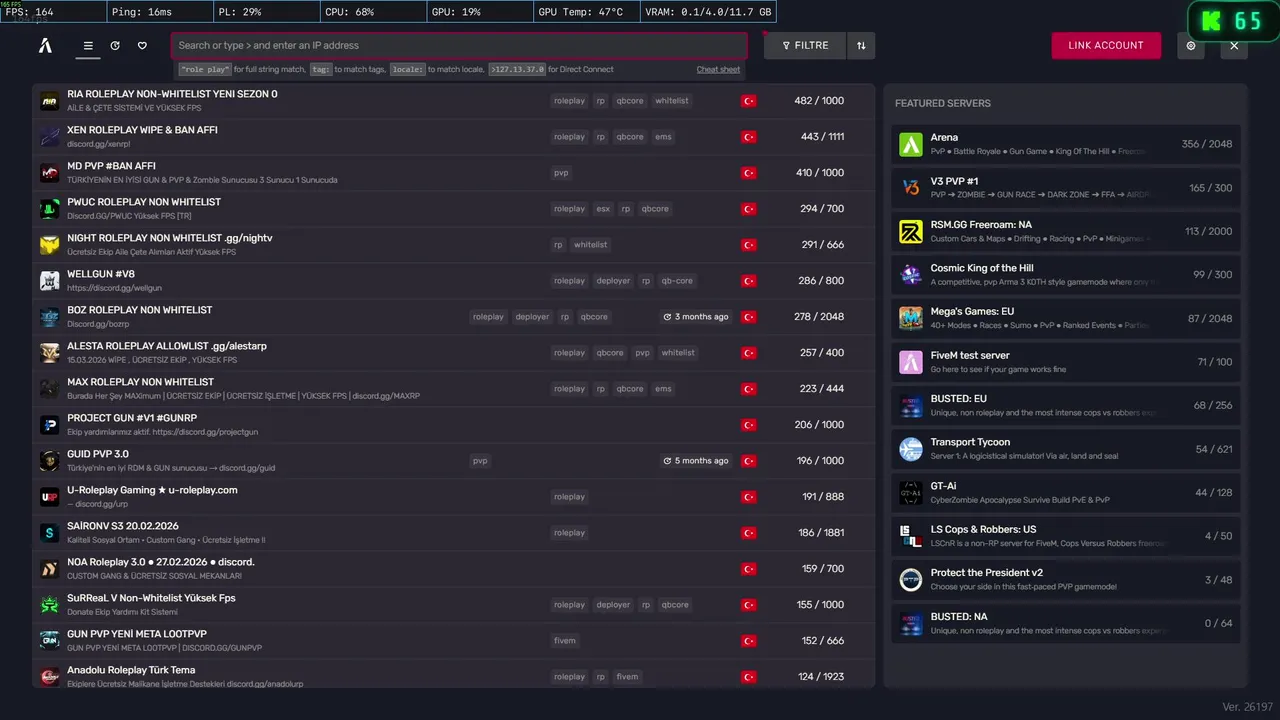Viewport: 1280px width, 720px height.
Task: Click BOZ ROLEPLAY server icon
Action: click(x=50, y=317)
